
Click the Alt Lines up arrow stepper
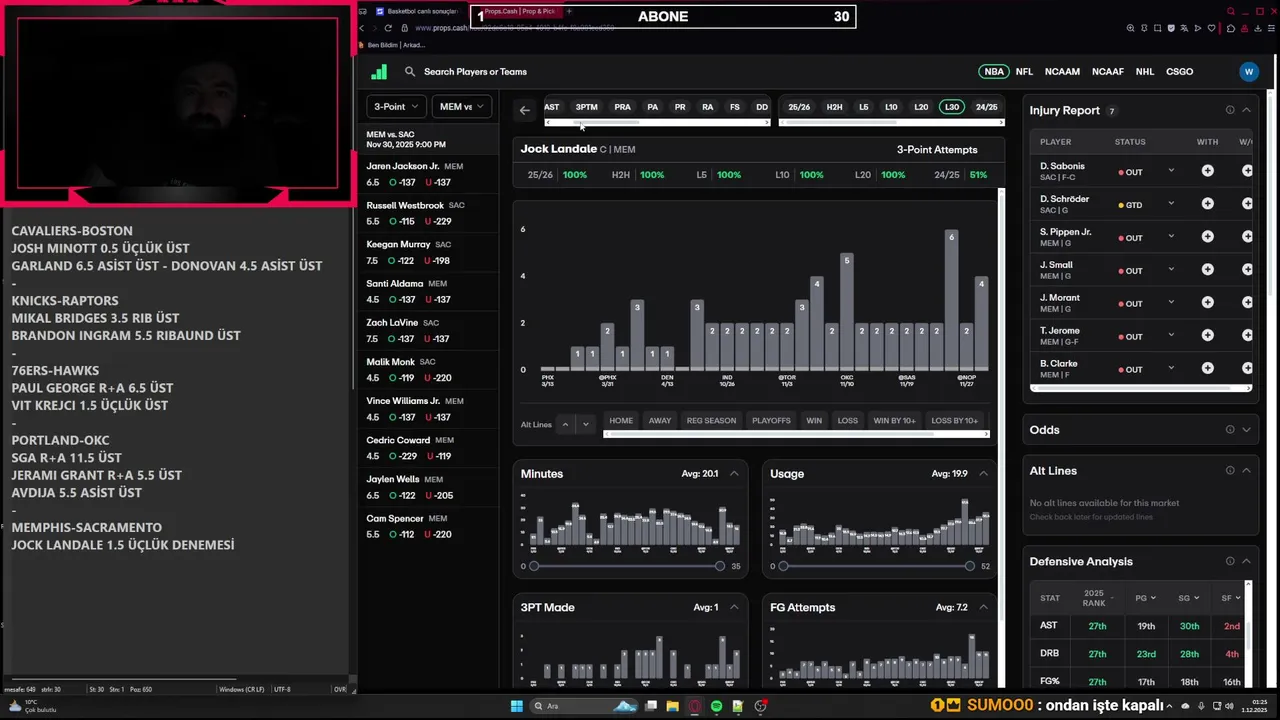coord(565,424)
